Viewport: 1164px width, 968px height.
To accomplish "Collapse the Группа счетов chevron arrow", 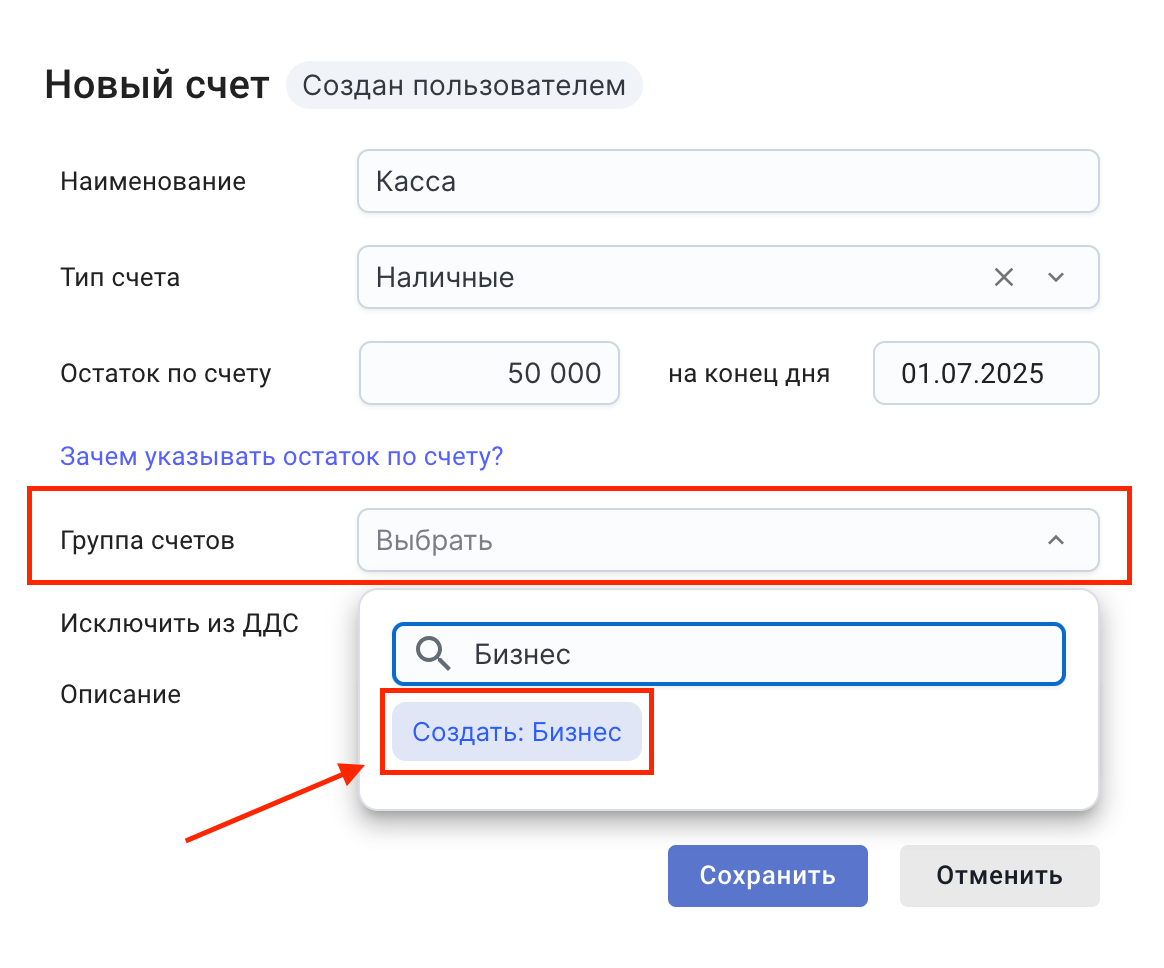I will [x=1055, y=541].
